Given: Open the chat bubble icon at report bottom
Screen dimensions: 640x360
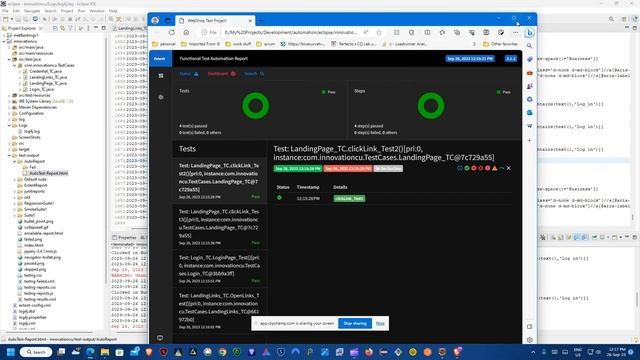Looking at the screenshot, I should [160, 338].
